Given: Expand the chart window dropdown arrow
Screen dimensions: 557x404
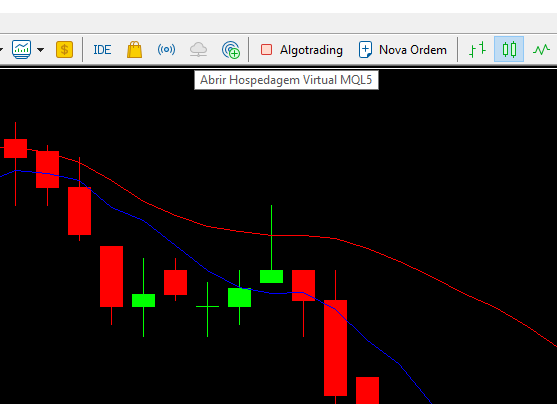Looking at the screenshot, I should [x=41, y=50].
